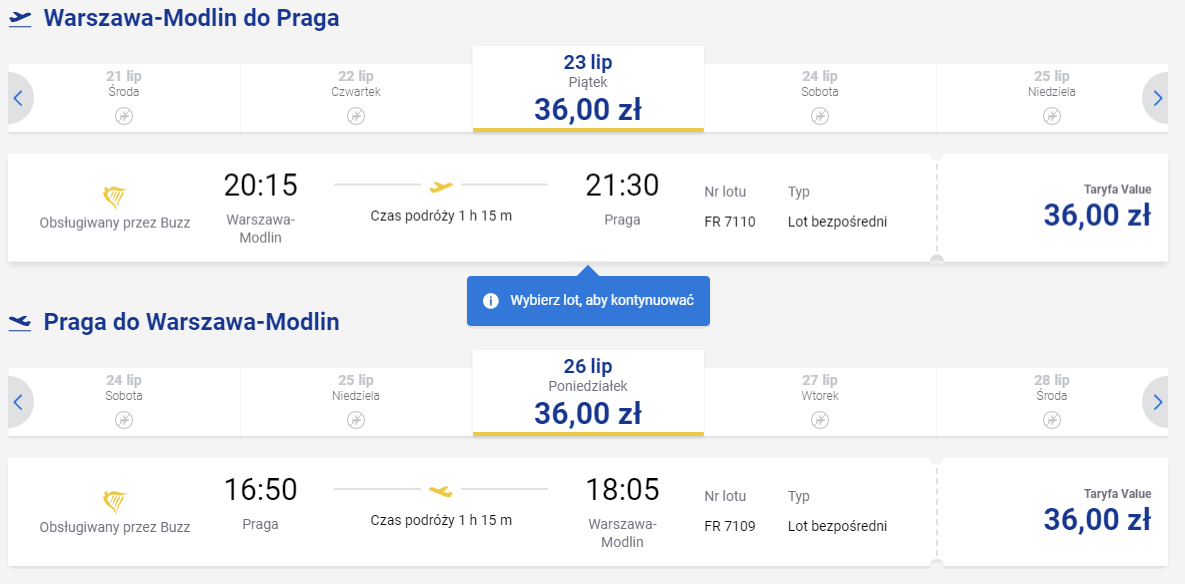Screen dimensions: 1185x584
Task: Show later return dates with right arrow
Action: pyautogui.click(x=1157, y=402)
